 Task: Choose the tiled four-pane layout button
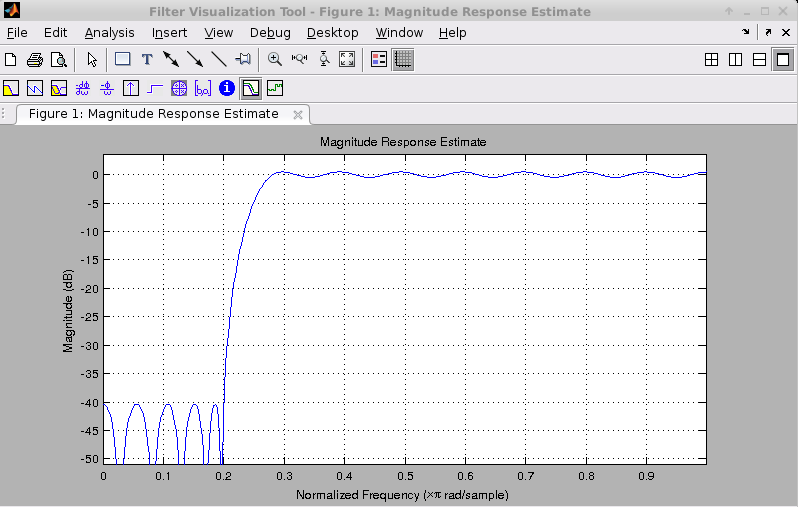712,59
